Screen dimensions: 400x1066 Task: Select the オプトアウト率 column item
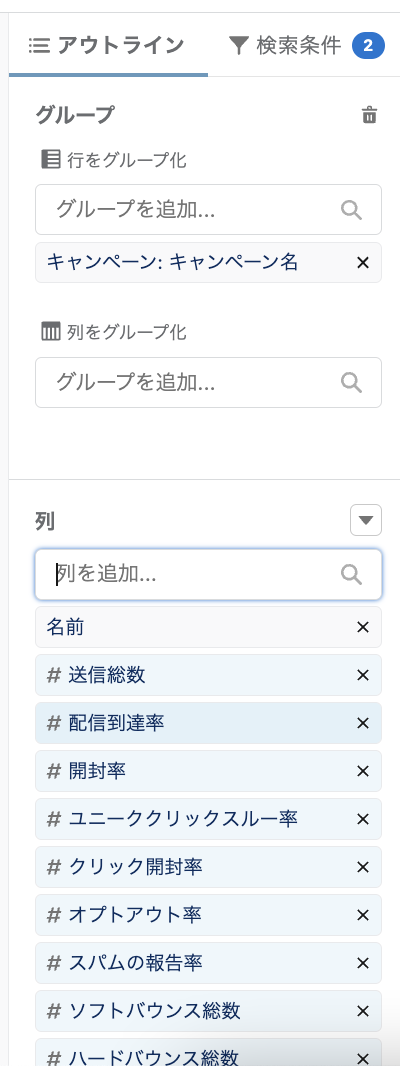(x=208, y=915)
